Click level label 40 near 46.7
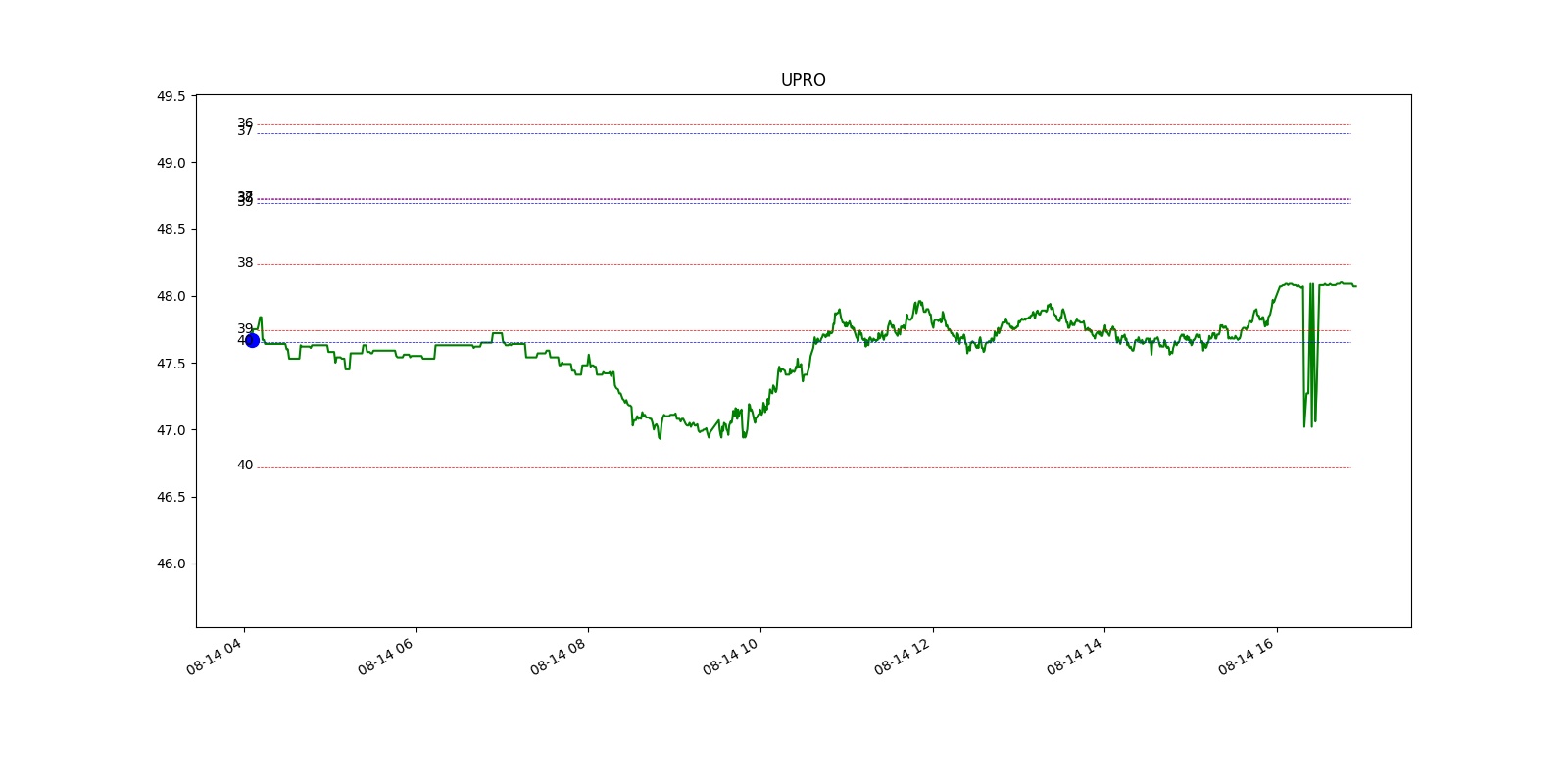1568x784 pixels. click(x=245, y=465)
